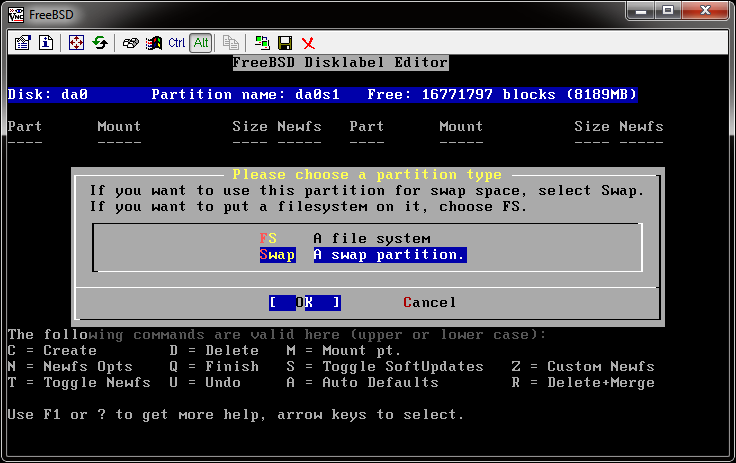Send Ctrl+Esc with the Windows flag icon
Screen dimensions: 736x463
coord(153,43)
